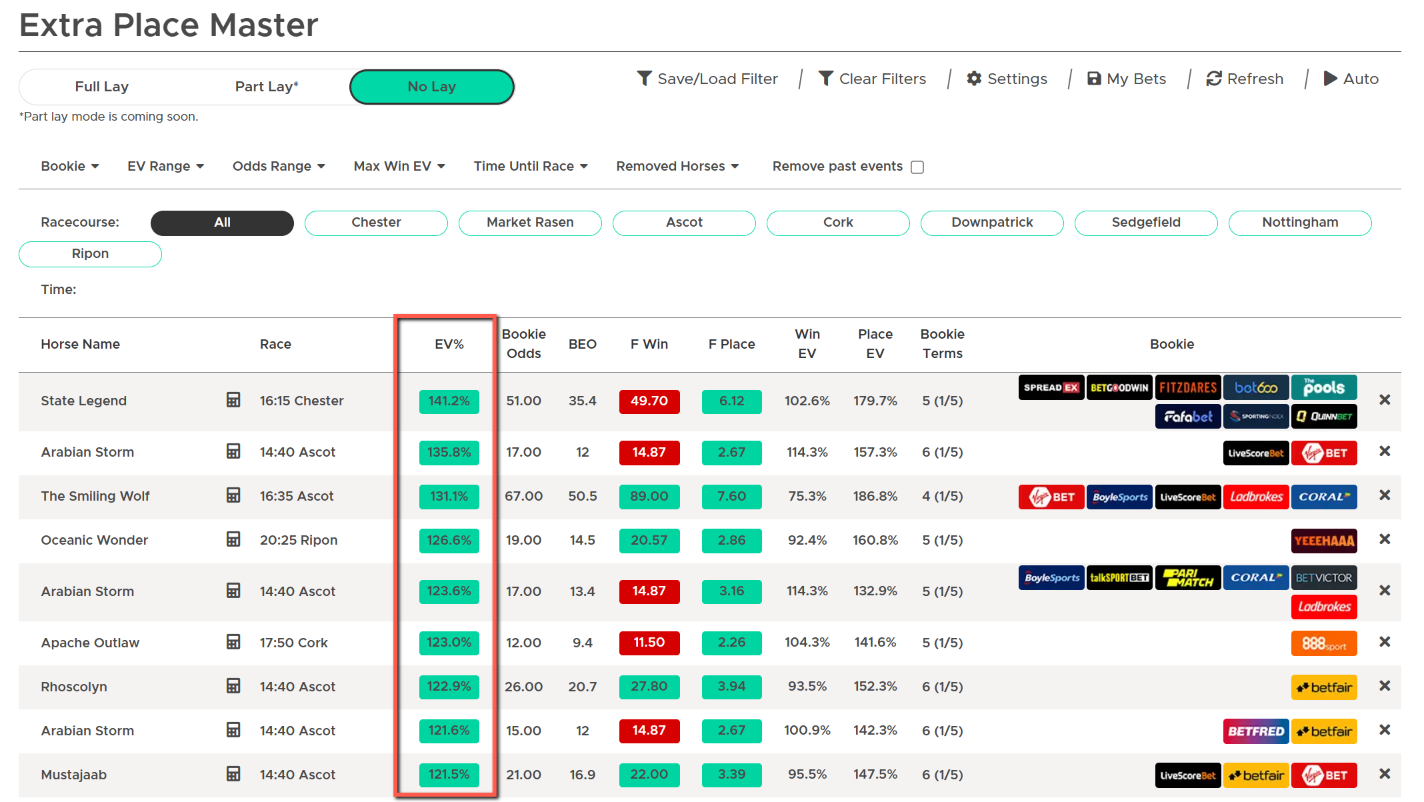Open calculator for Oceanic Wonder row
Viewport: 1424px width, 802px height.
point(233,540)
